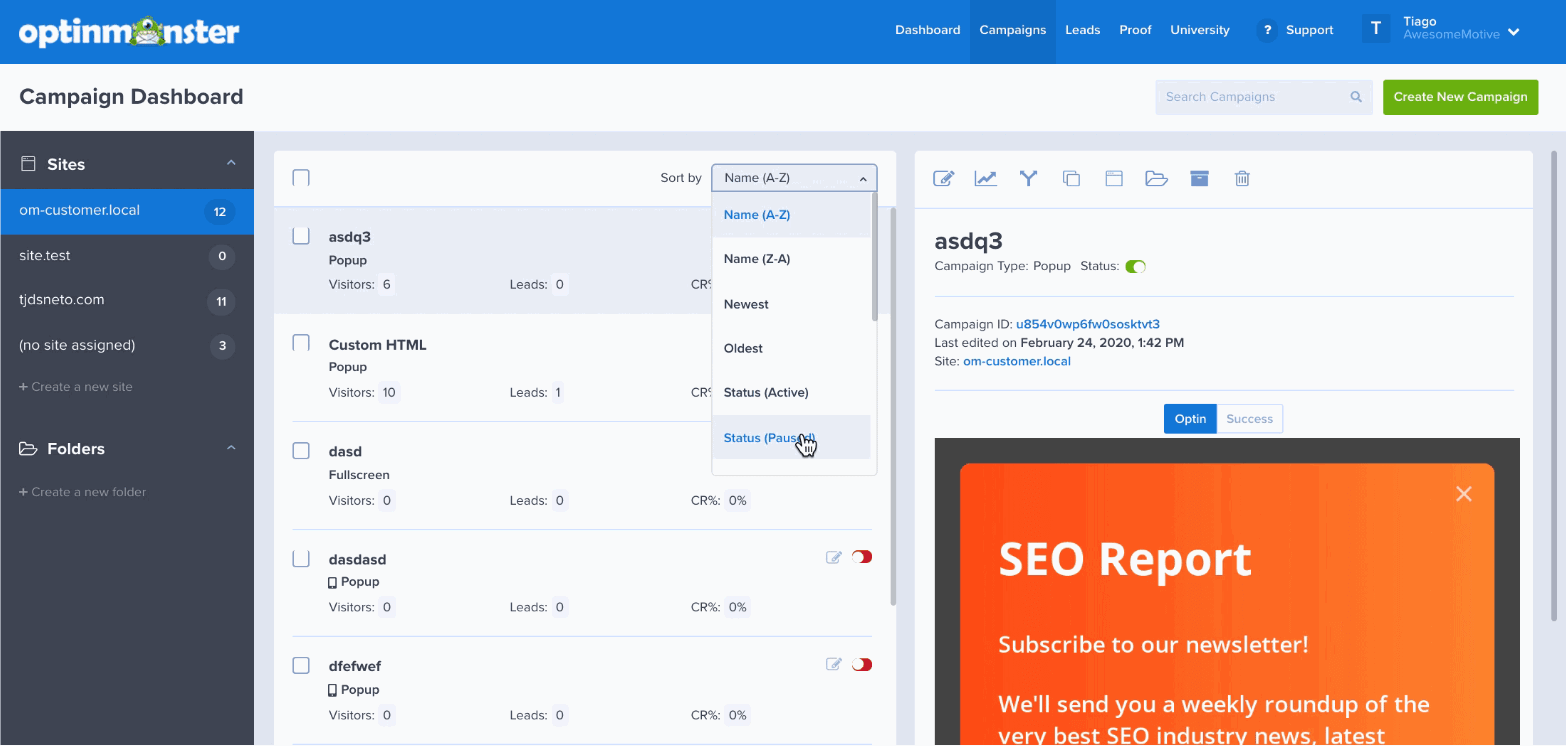The image size is (1566, 746).
Task: Toggle the asdq3 campaign Status switch
Action: pyautogui.click(x=1135, y=266)
